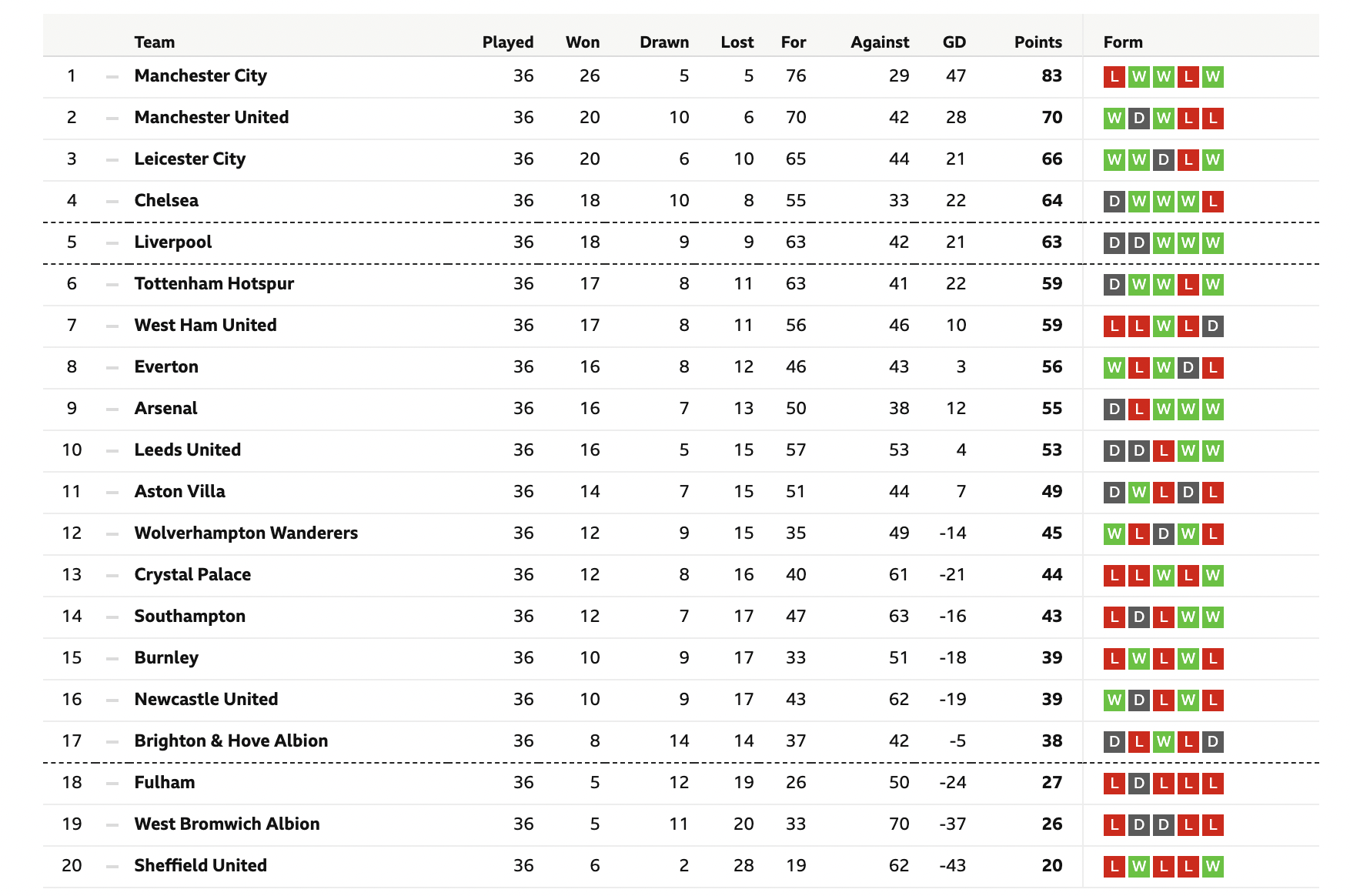Open the Tottenham Hotspur team link

pyautogui.click(x=214, y=283)
